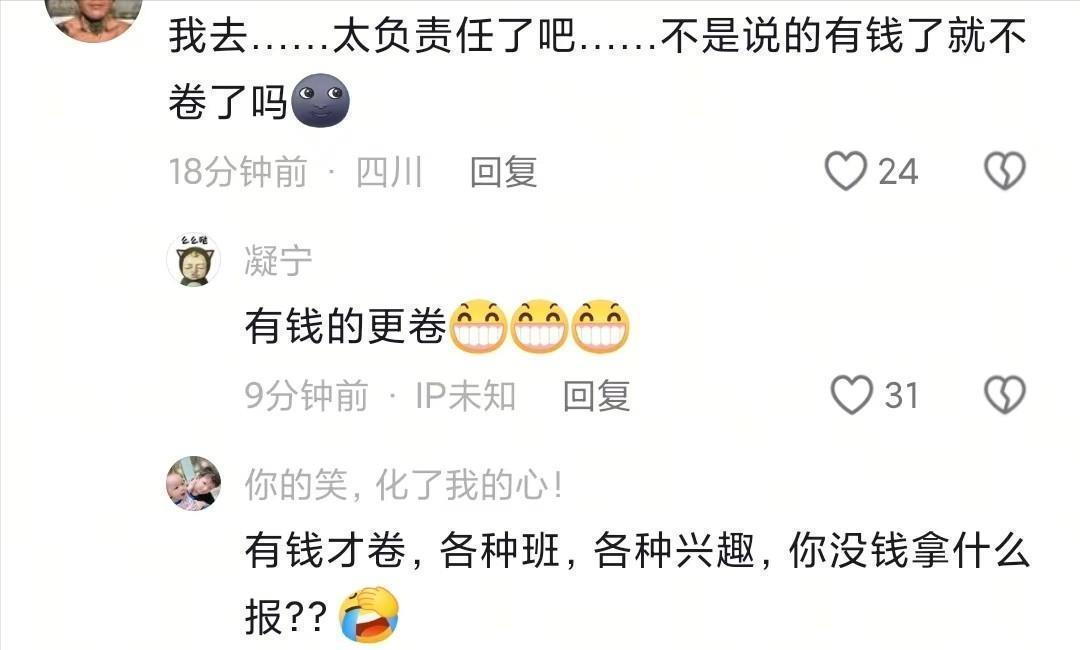Tap the dark moon face emoji
The image size is (1080, 650).
click(321, 101)
